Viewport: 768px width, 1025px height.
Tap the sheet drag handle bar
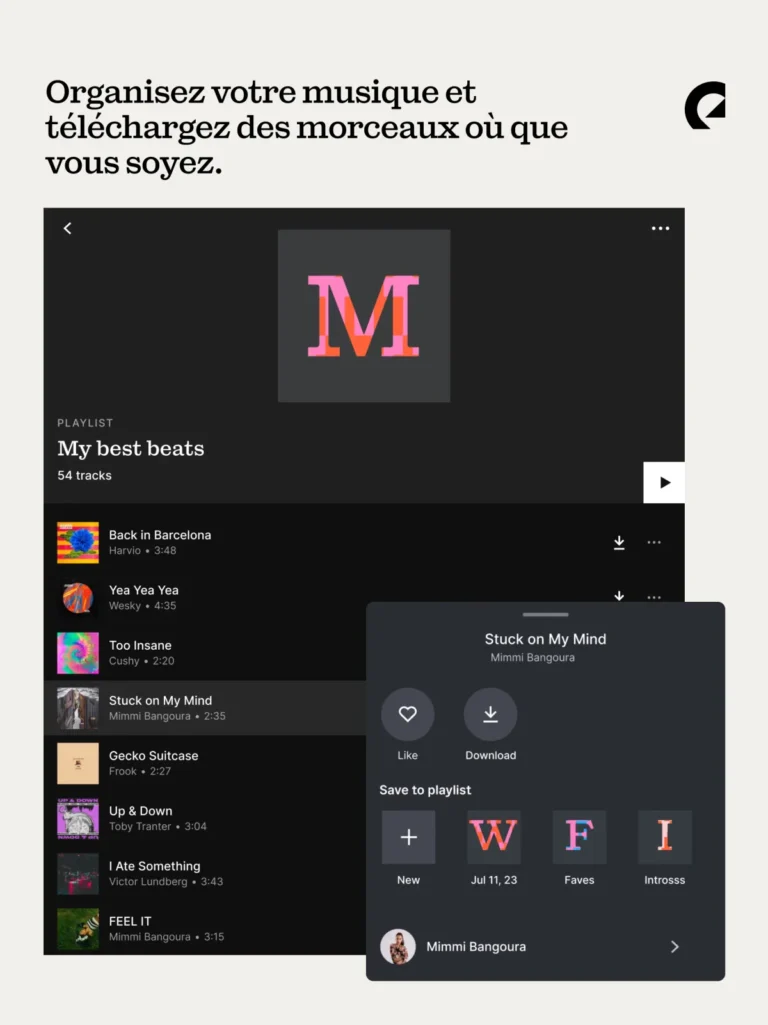545,614
